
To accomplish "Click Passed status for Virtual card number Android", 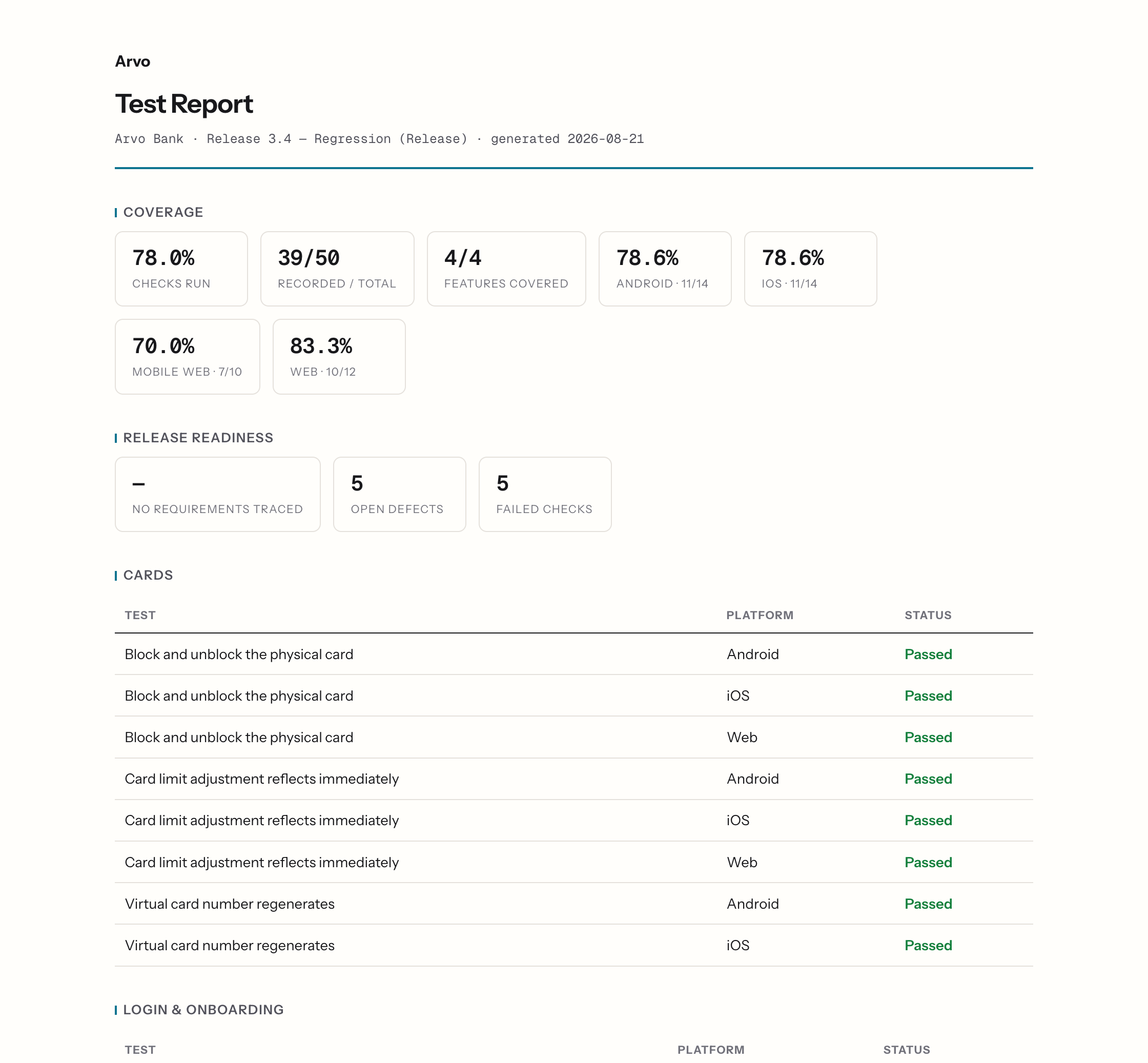I will tap(928, 904).
